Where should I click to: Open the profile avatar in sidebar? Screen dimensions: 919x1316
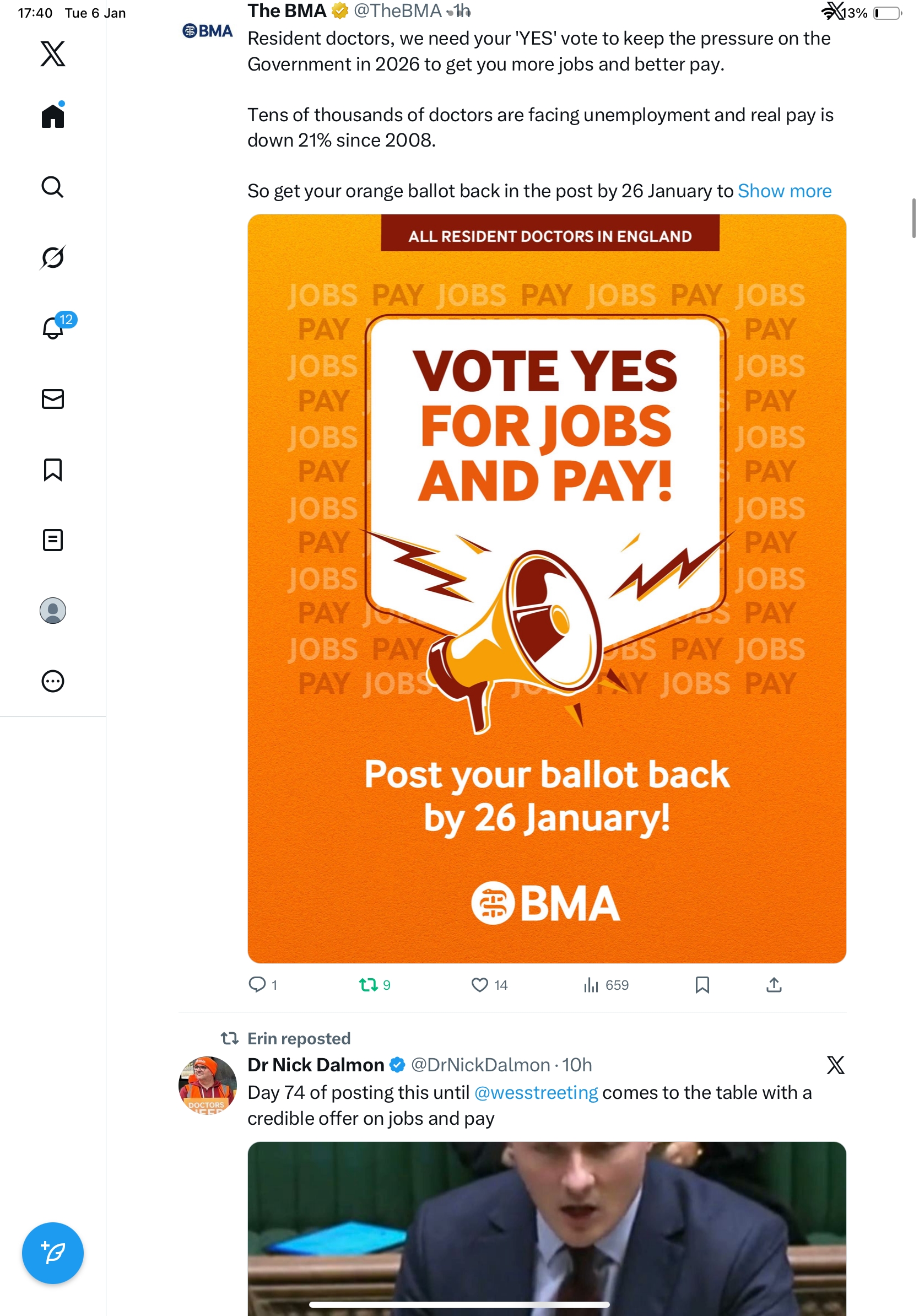tap(53, 611)
